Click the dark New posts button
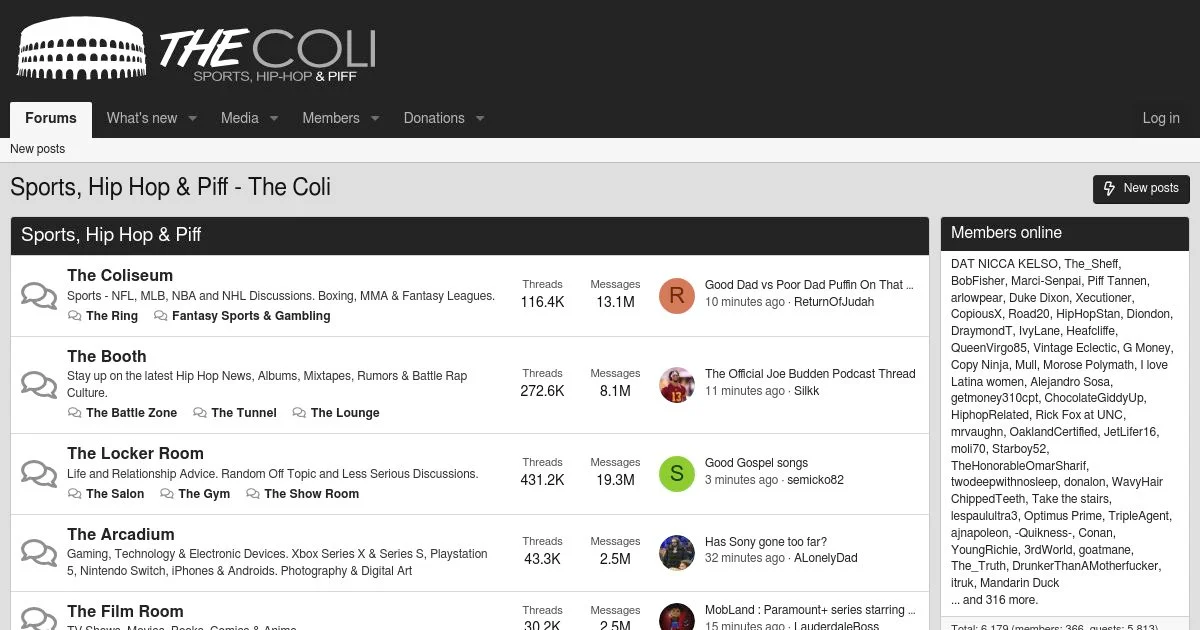This screenshot has width=1200, height=630. [x=1141, y=188]
